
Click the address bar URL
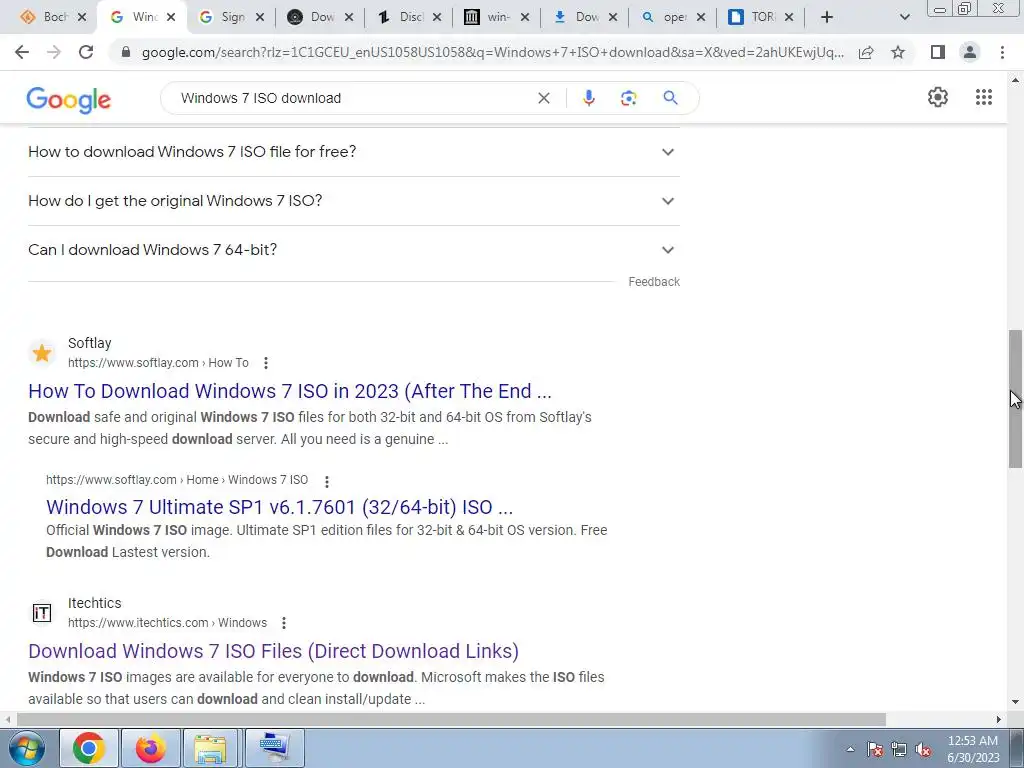(x=492, y=52)
